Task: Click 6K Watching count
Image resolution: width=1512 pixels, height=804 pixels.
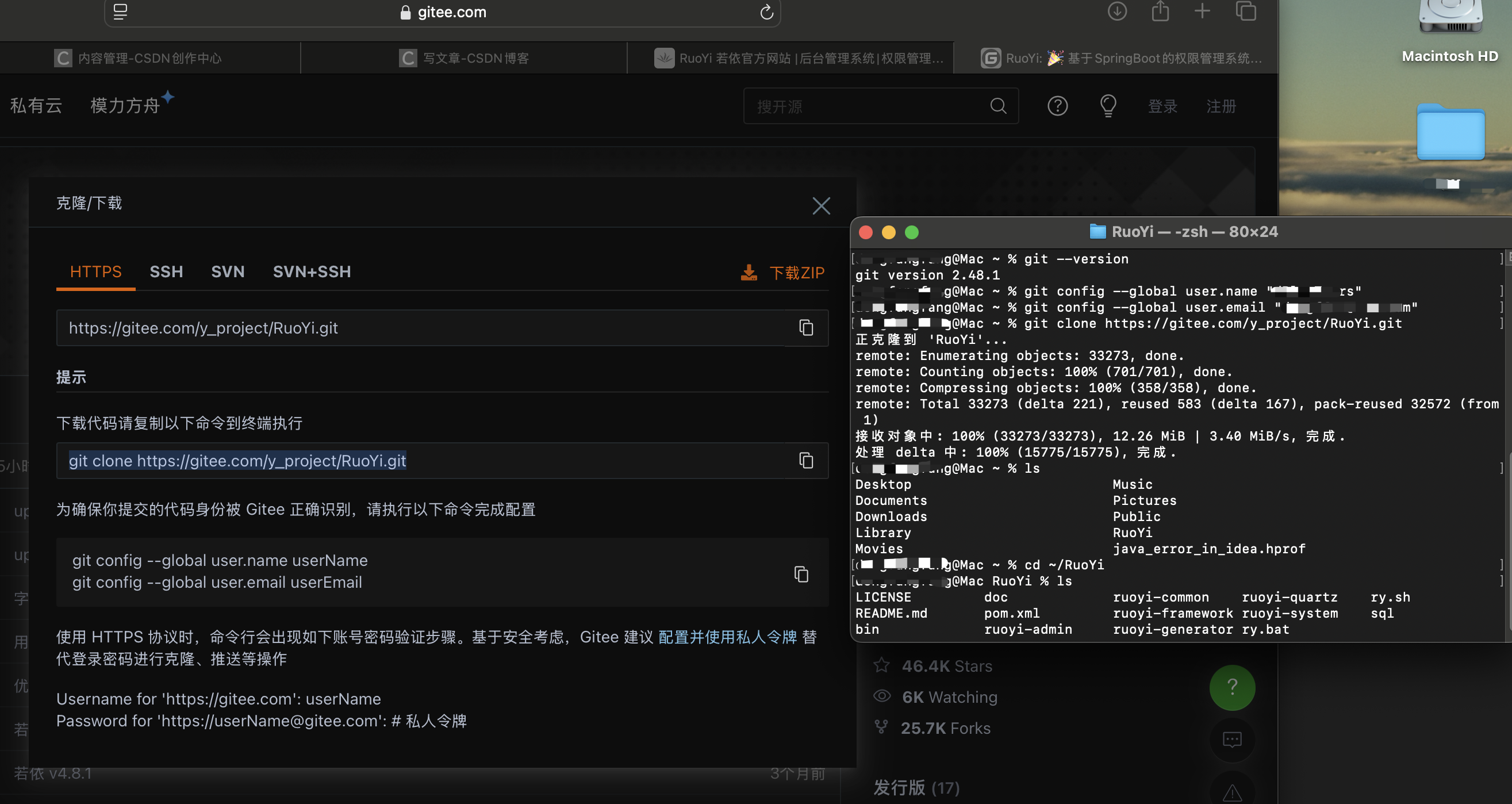Action: tap(949, 697)
